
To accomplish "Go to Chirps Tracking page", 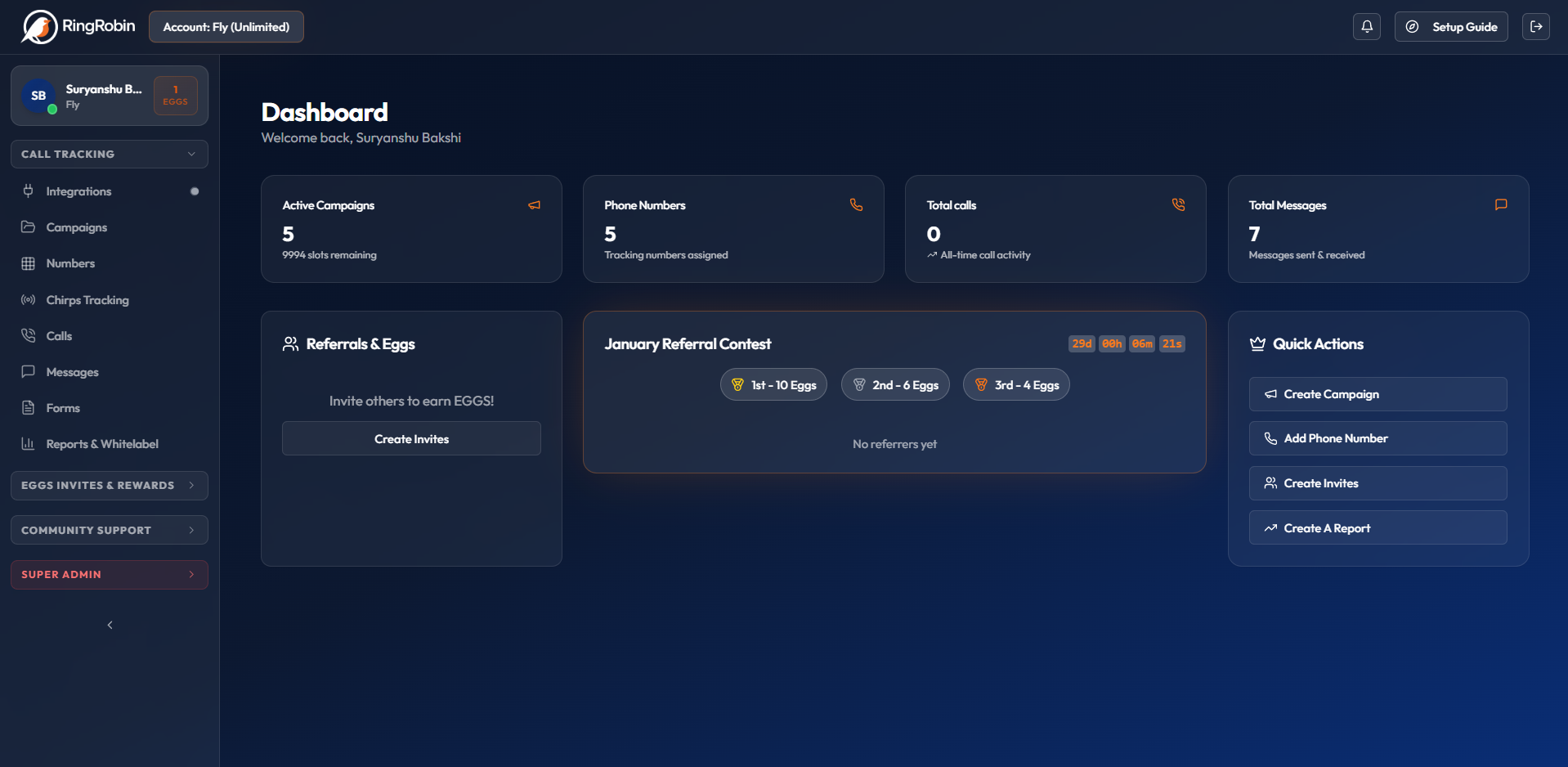I will [87, 300].
